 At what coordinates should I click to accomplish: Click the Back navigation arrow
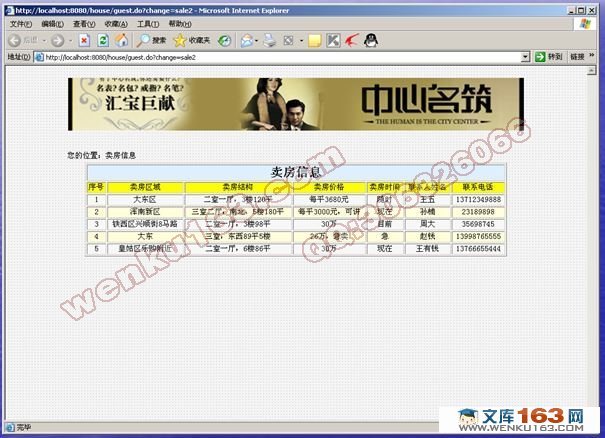pos(15,41)
